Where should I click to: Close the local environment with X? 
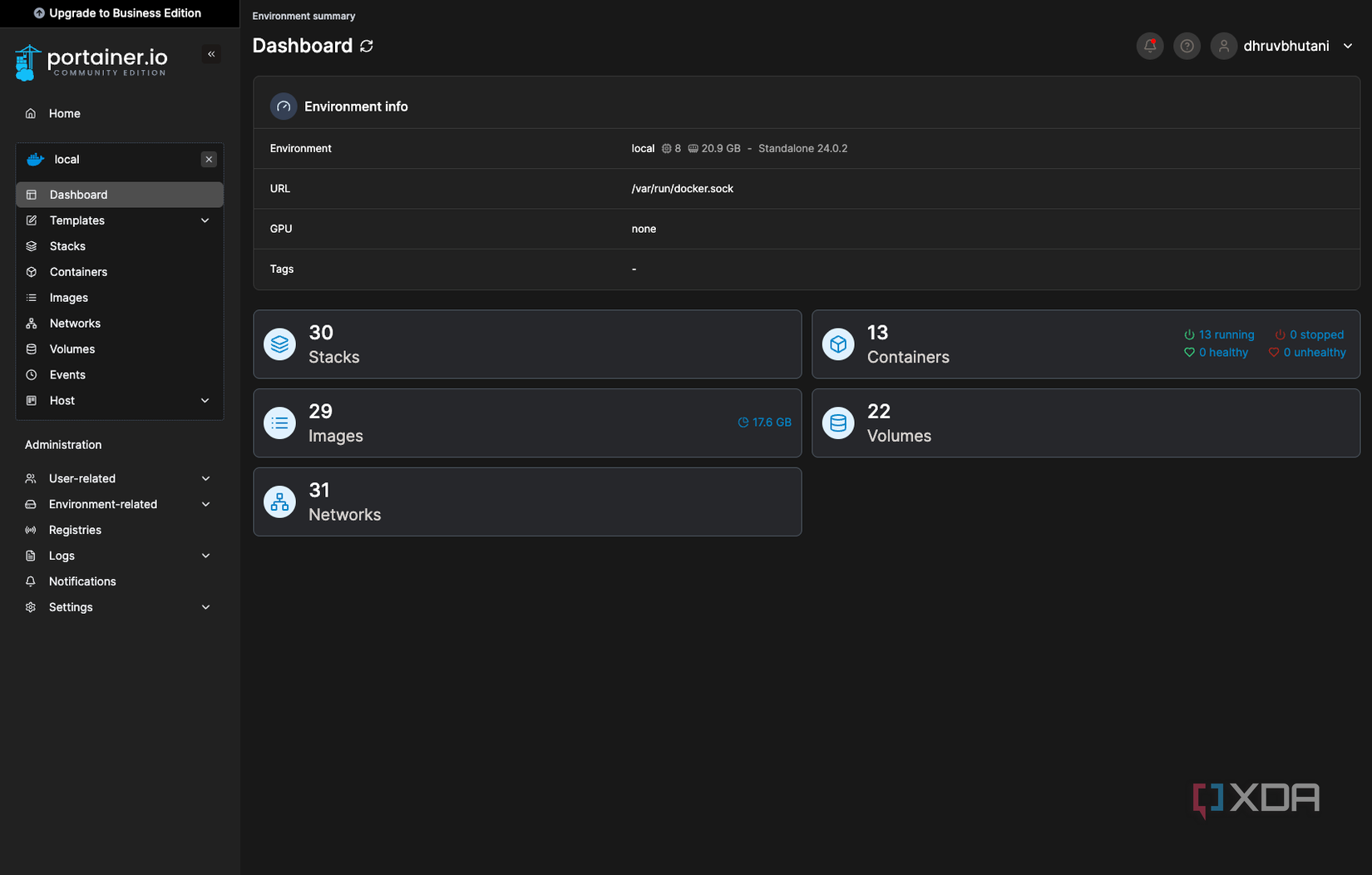[x=209, y=160]
